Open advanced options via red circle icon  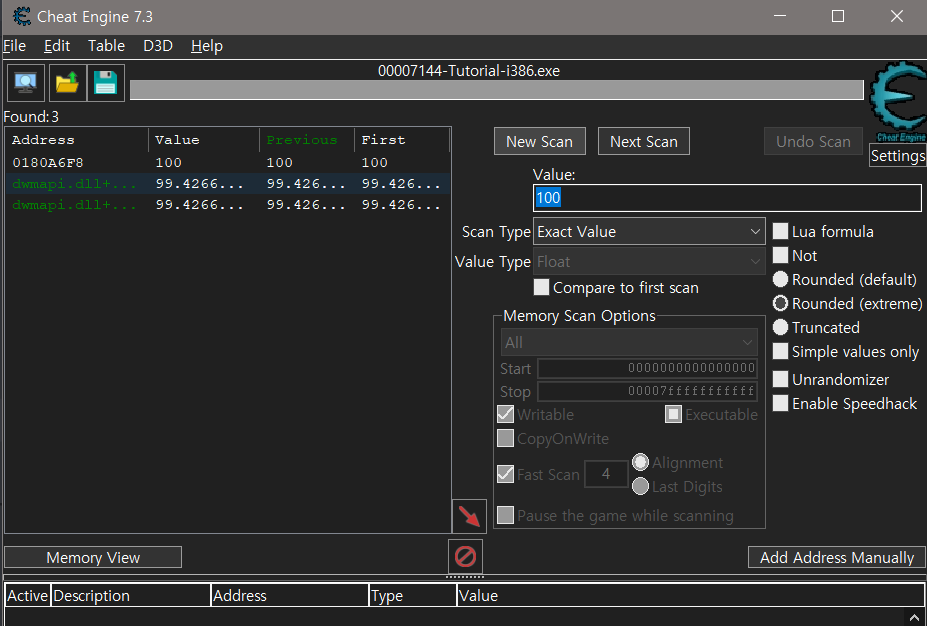click(x=464, y=556)
